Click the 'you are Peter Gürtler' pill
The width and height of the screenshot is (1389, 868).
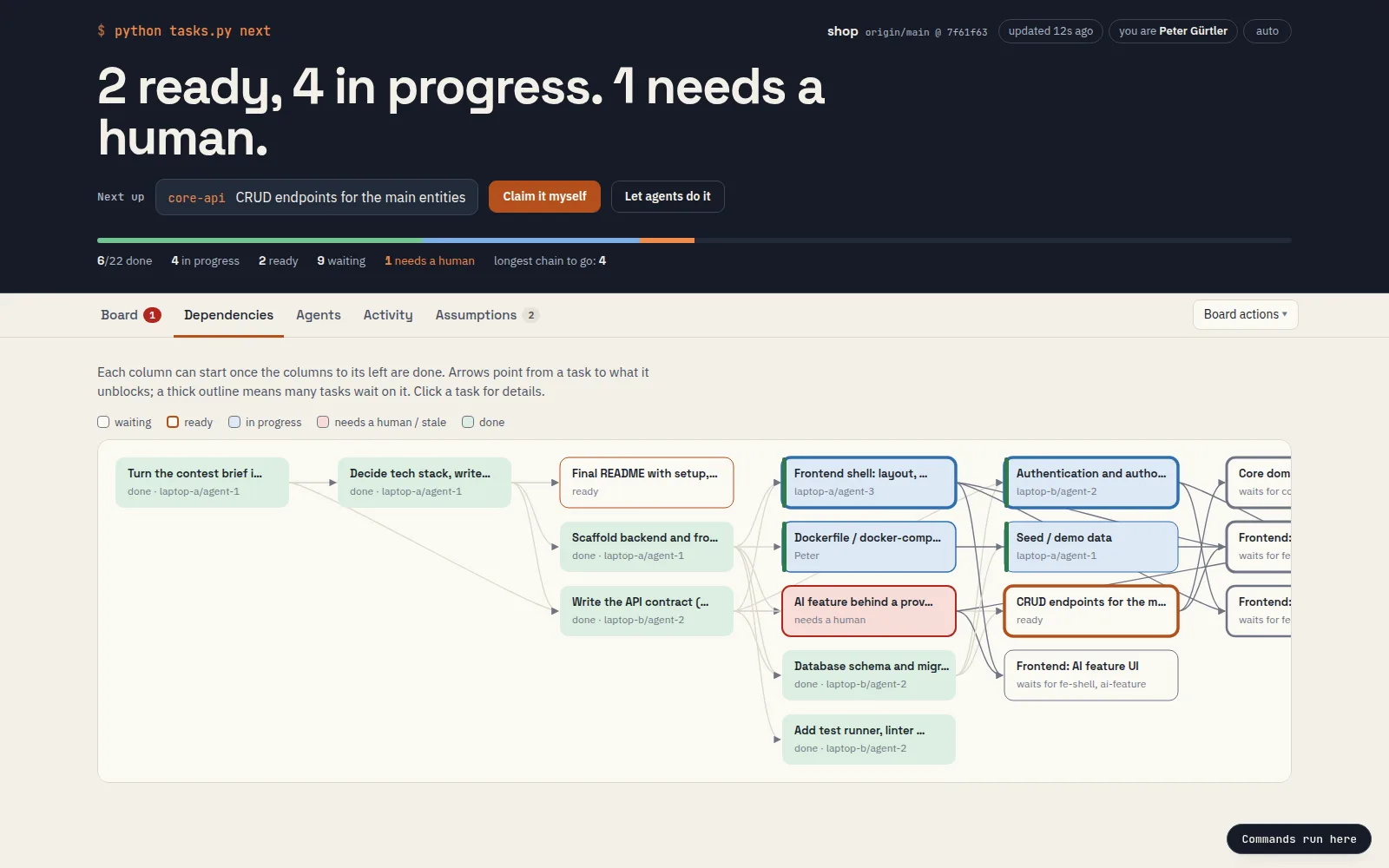click(1173, 31)
